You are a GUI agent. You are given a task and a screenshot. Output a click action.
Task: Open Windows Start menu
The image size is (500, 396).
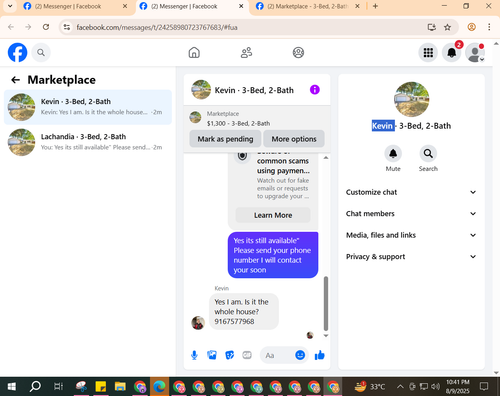pyautogui.click(x=12, y=386)
